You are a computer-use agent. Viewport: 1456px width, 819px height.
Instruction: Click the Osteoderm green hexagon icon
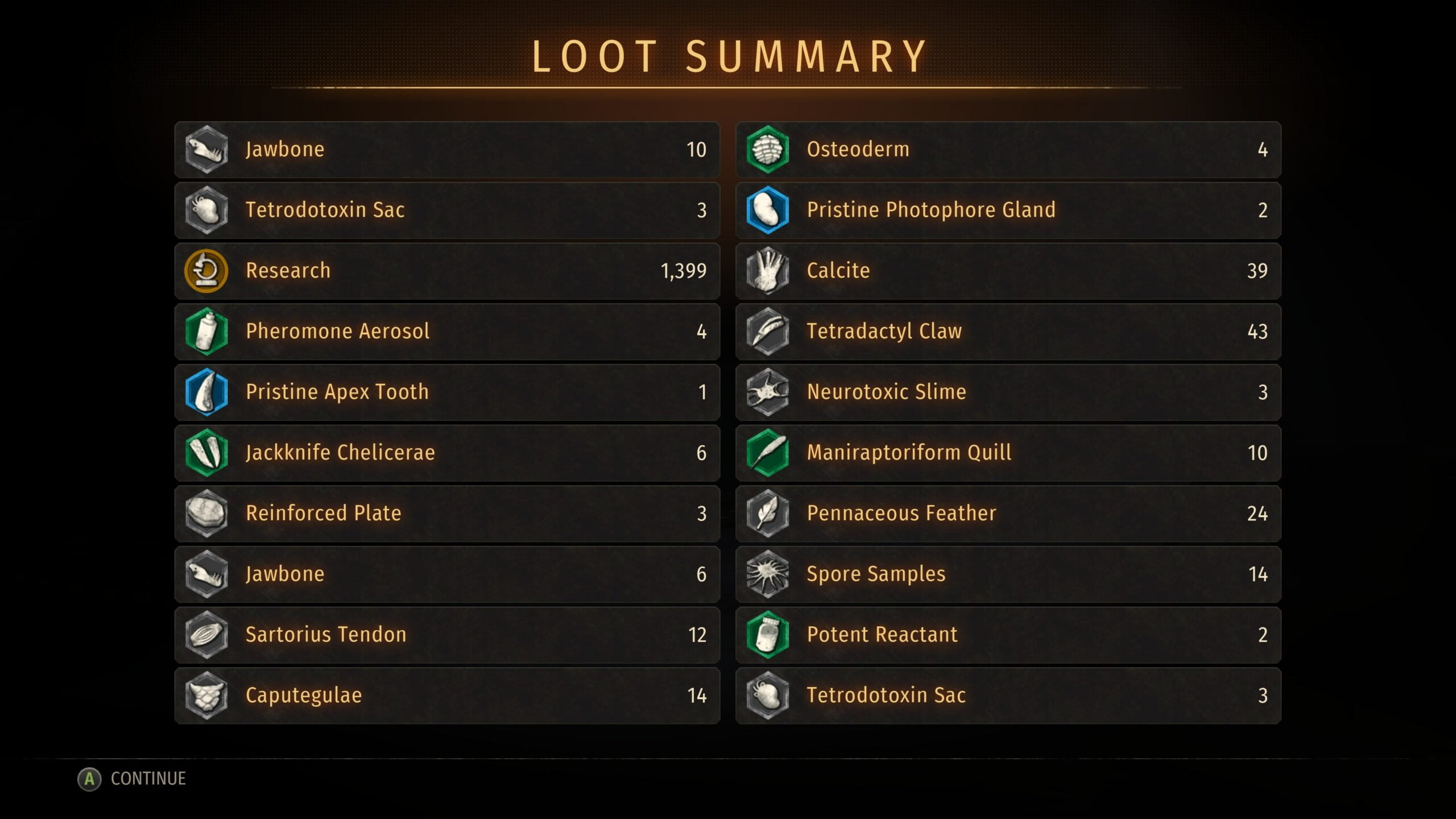(x=767, y=150)
